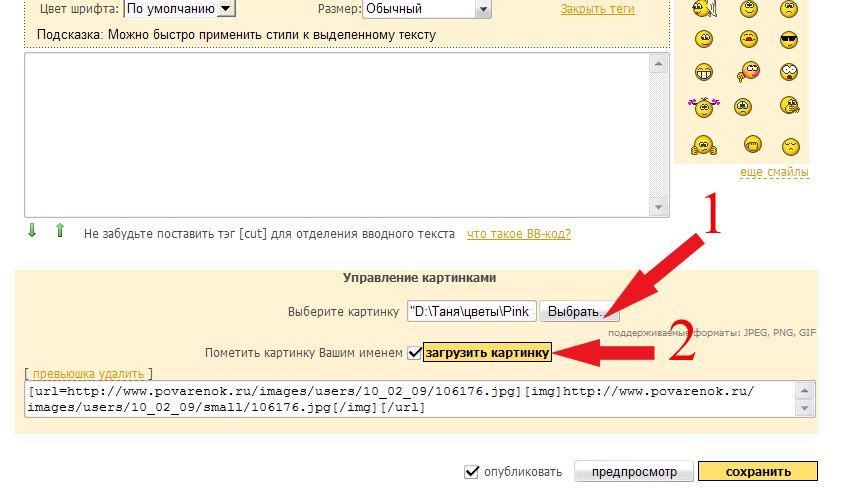Image resolution: width=843 pixels, height=503 pixels.
Task: Insert the big toothy grin smiley
Action: tap(705, 71)
